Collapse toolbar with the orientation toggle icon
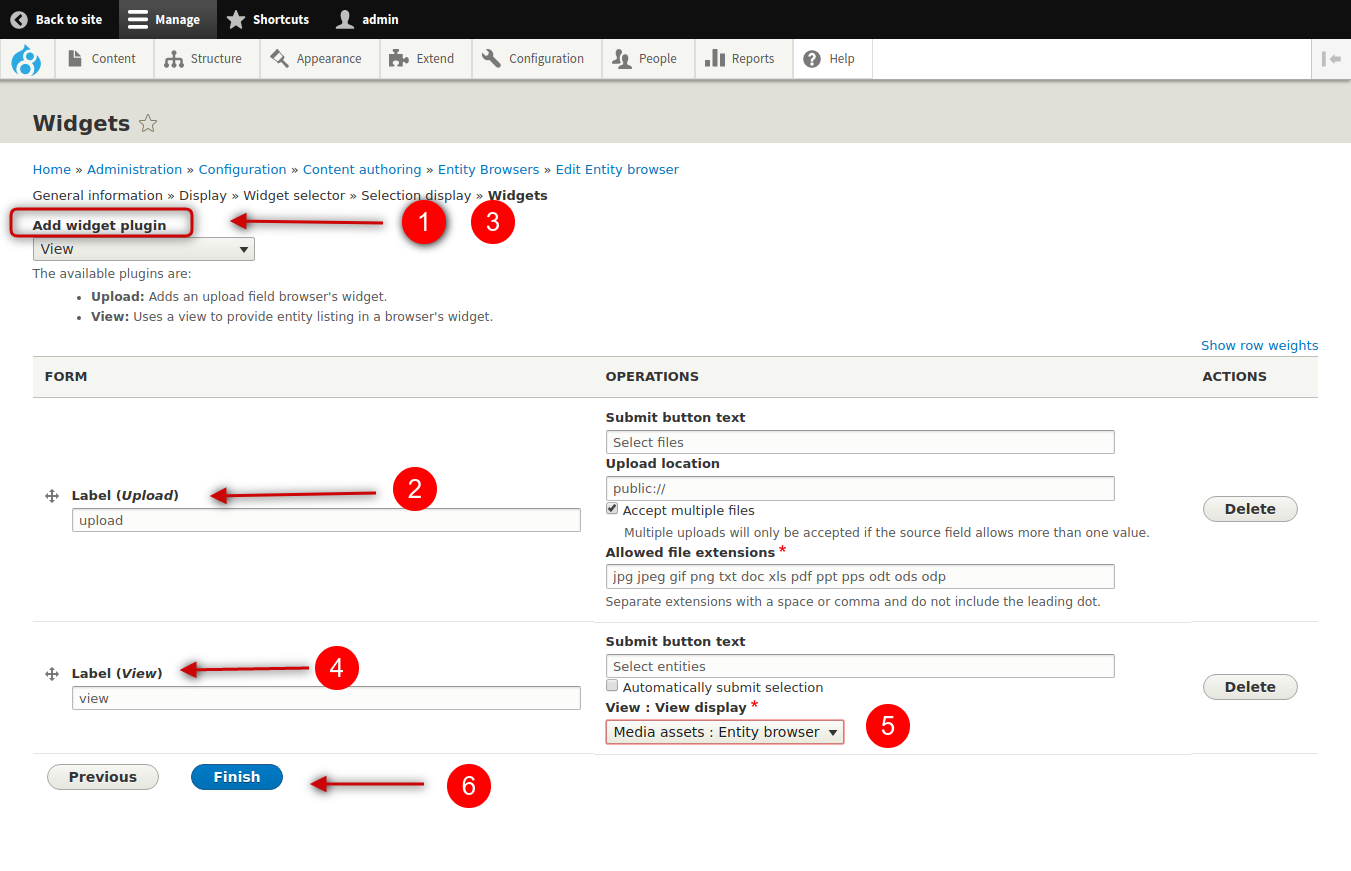 pyautogui.click(x=1331, y=59)
